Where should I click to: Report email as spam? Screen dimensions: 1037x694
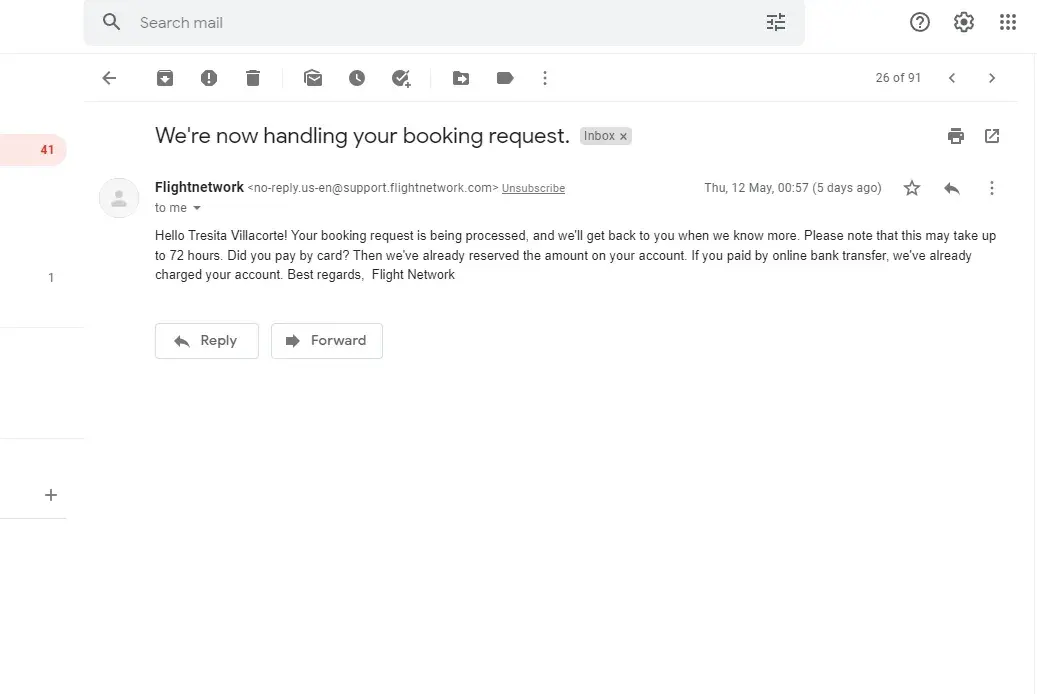[209, 78]
